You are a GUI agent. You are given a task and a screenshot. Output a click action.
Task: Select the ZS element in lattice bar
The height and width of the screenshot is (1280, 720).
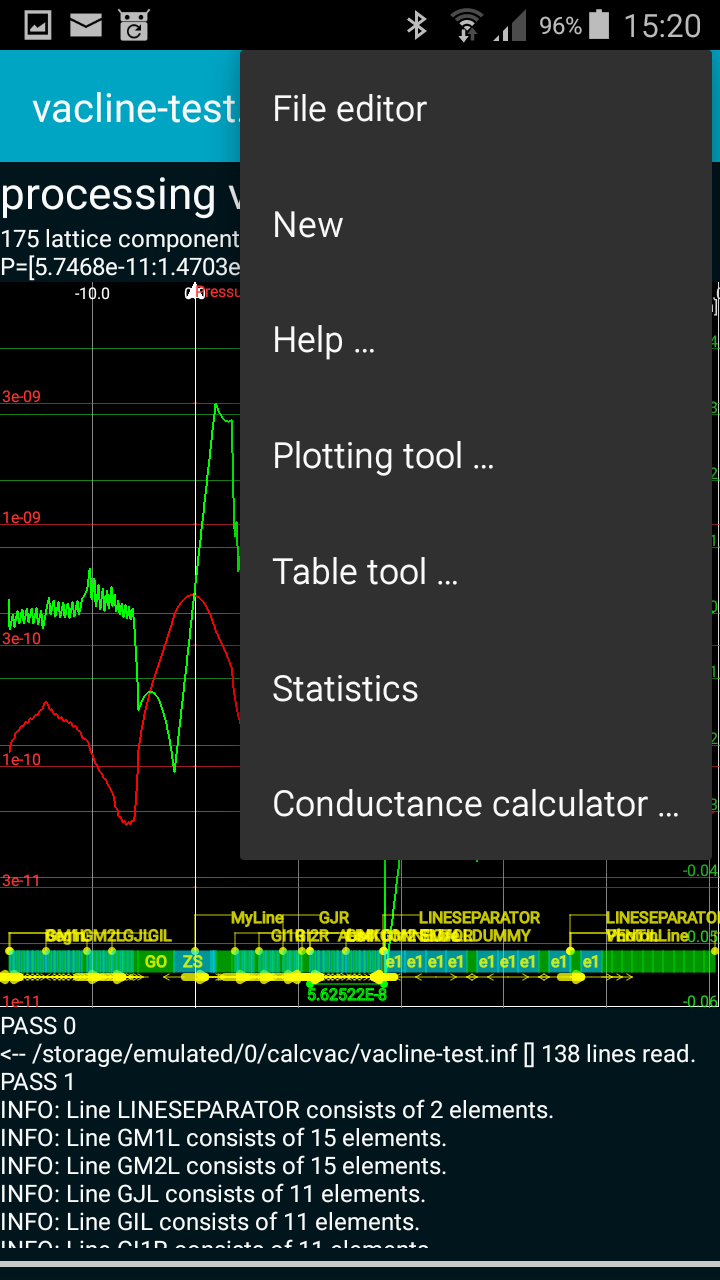pos(192,962)
